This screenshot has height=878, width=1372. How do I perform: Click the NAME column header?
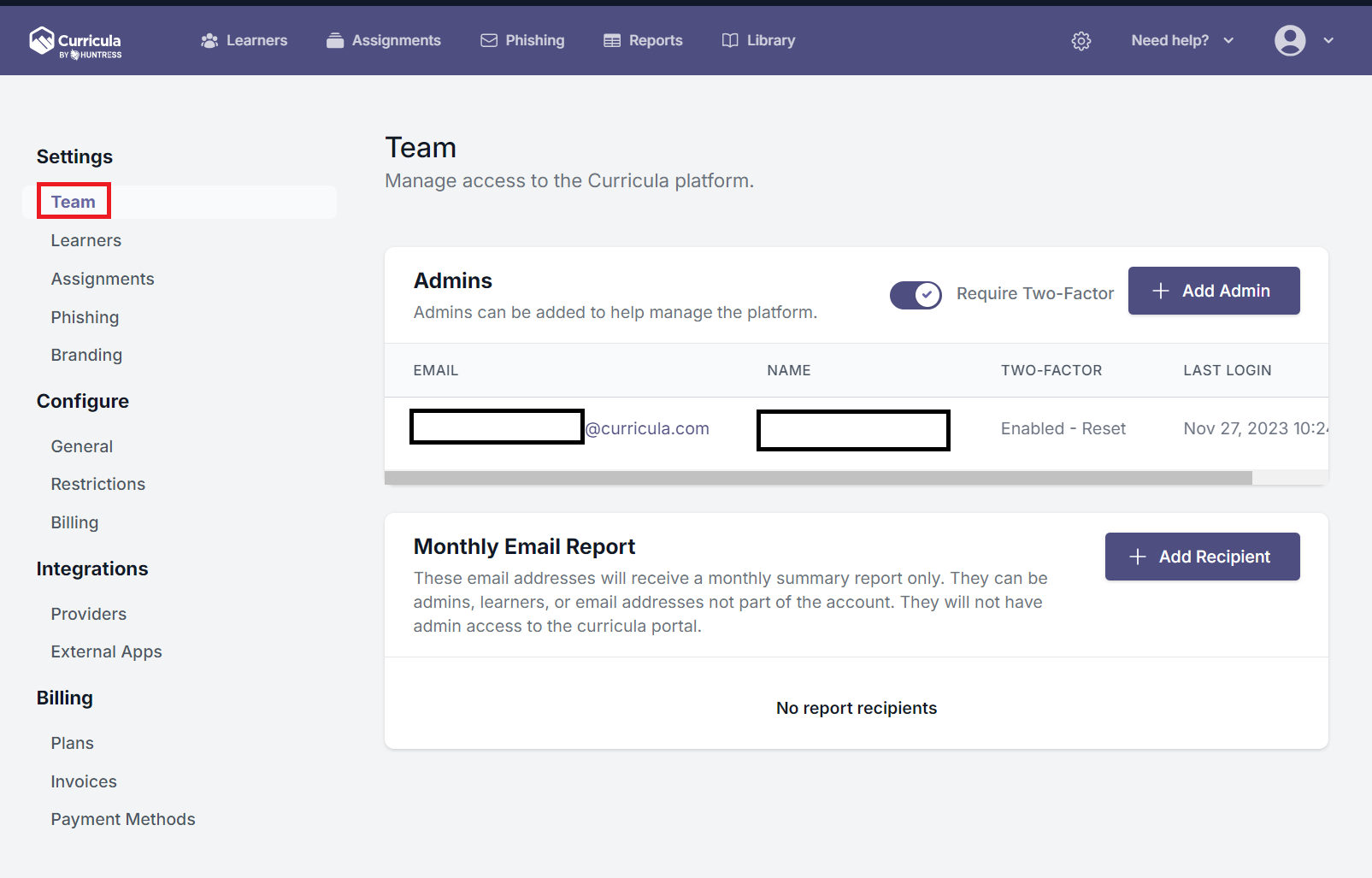789,370
